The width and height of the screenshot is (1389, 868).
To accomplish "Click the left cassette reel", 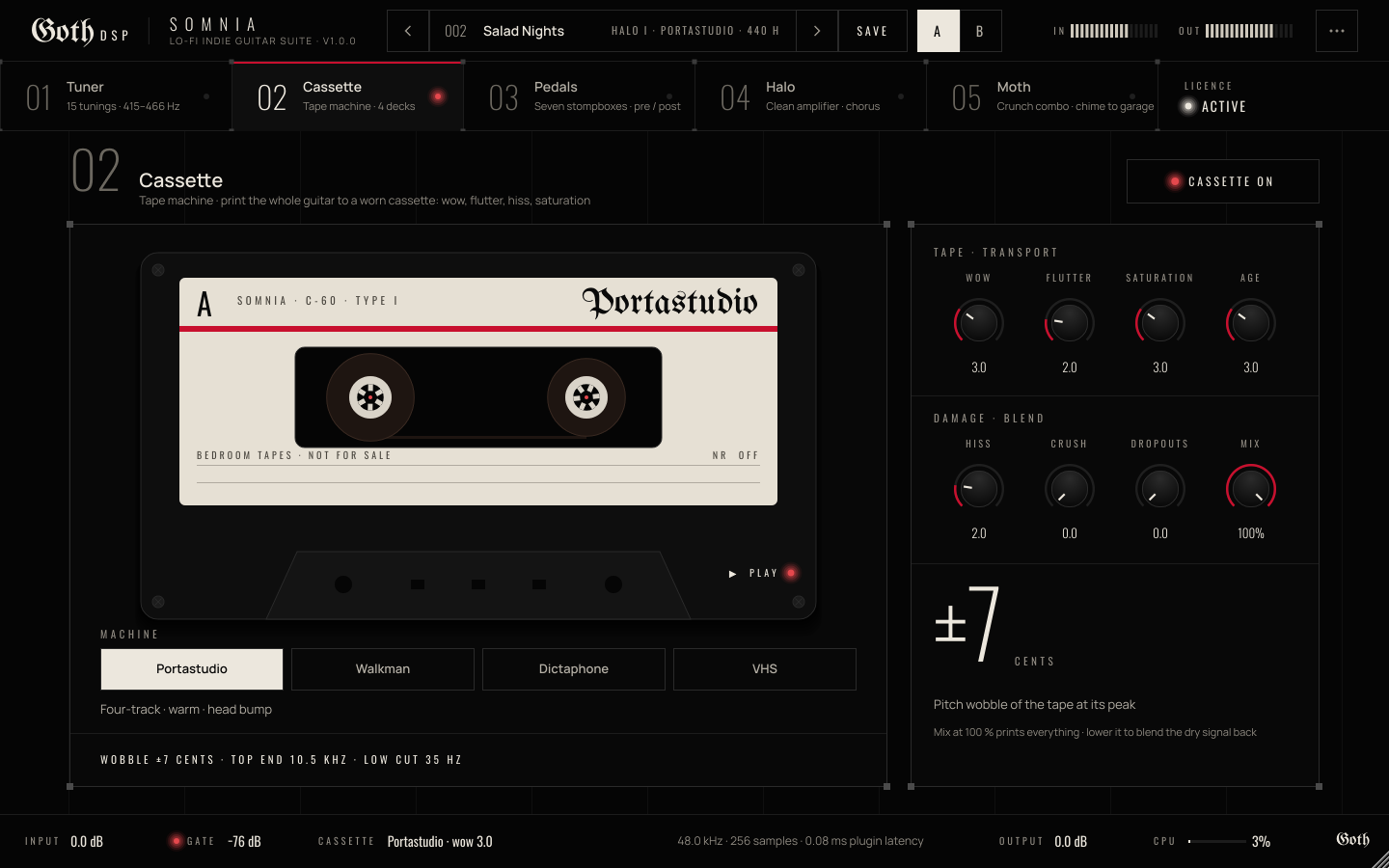I will [370, 396].
